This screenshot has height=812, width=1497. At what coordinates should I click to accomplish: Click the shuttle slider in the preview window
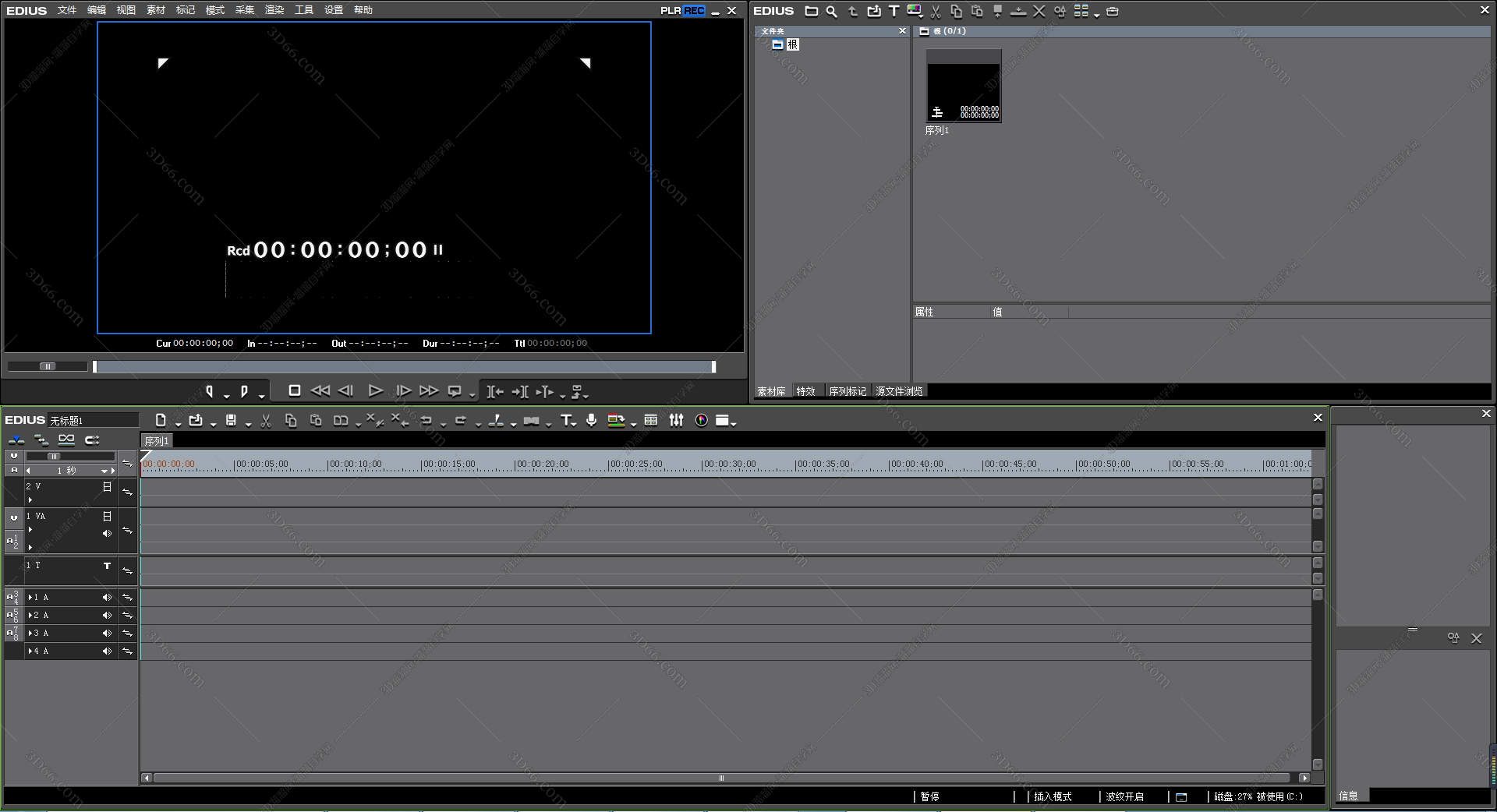[48, 366]
